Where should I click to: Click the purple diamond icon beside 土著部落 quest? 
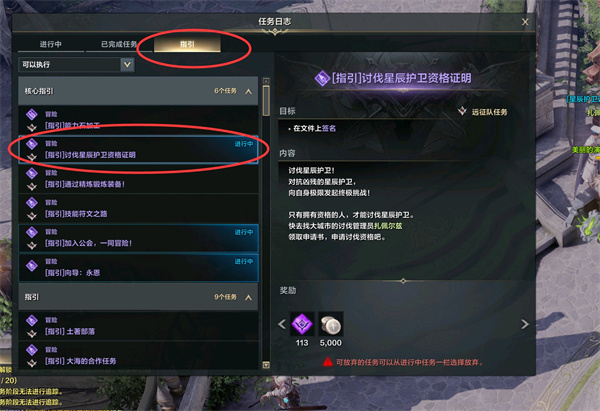click(32, 320)
